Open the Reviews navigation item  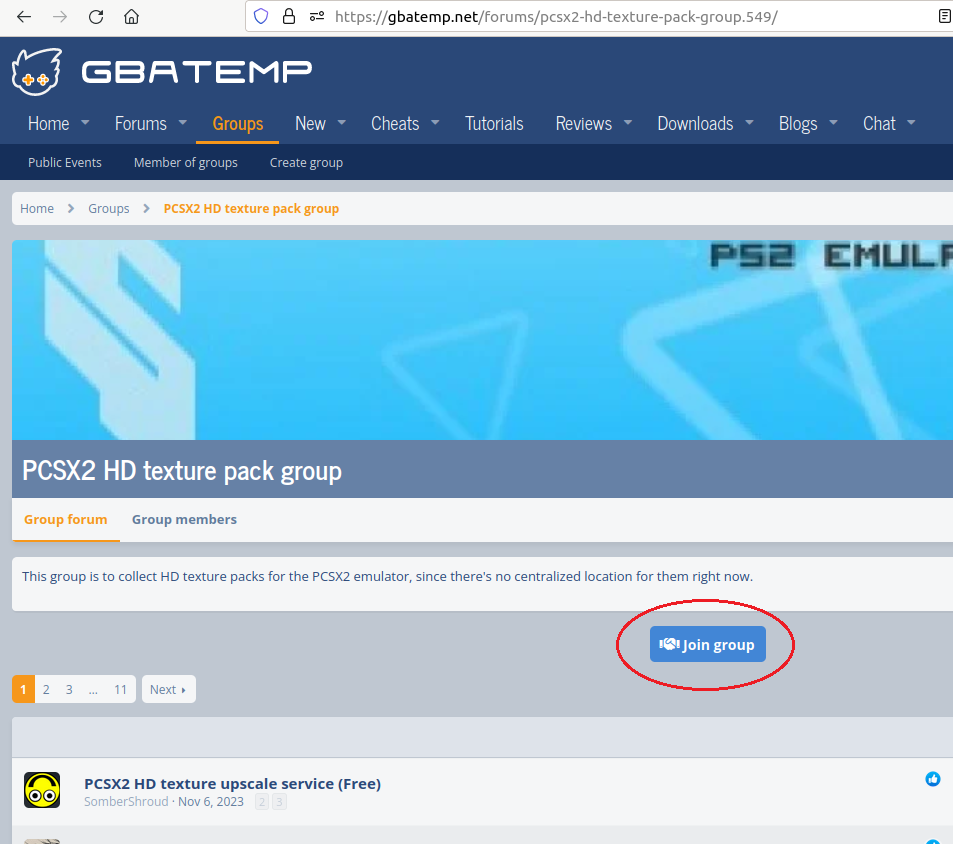click(583, 123)
